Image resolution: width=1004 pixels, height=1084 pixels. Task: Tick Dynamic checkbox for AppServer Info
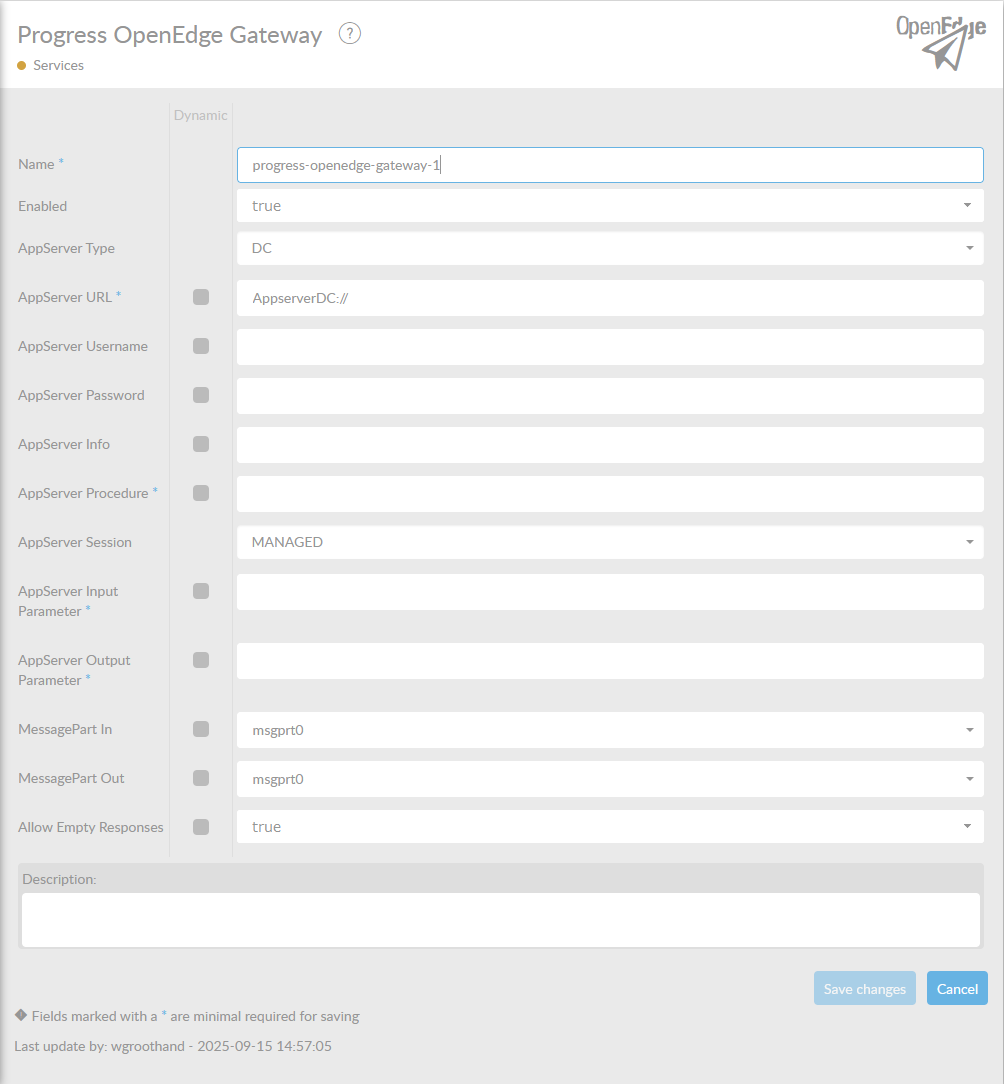coord(201,444)
